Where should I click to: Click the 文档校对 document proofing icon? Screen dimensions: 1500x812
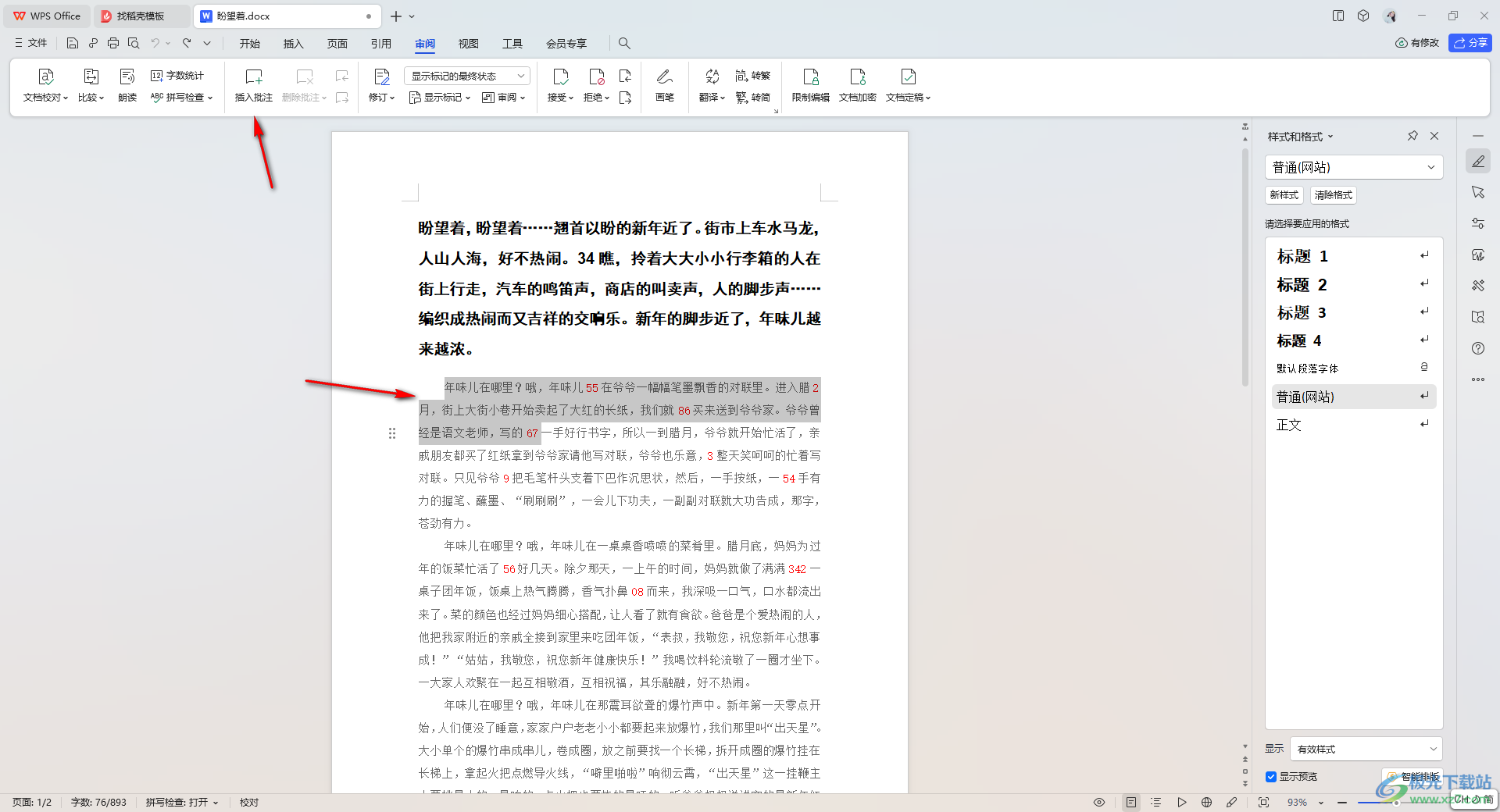tap(45, 77)
